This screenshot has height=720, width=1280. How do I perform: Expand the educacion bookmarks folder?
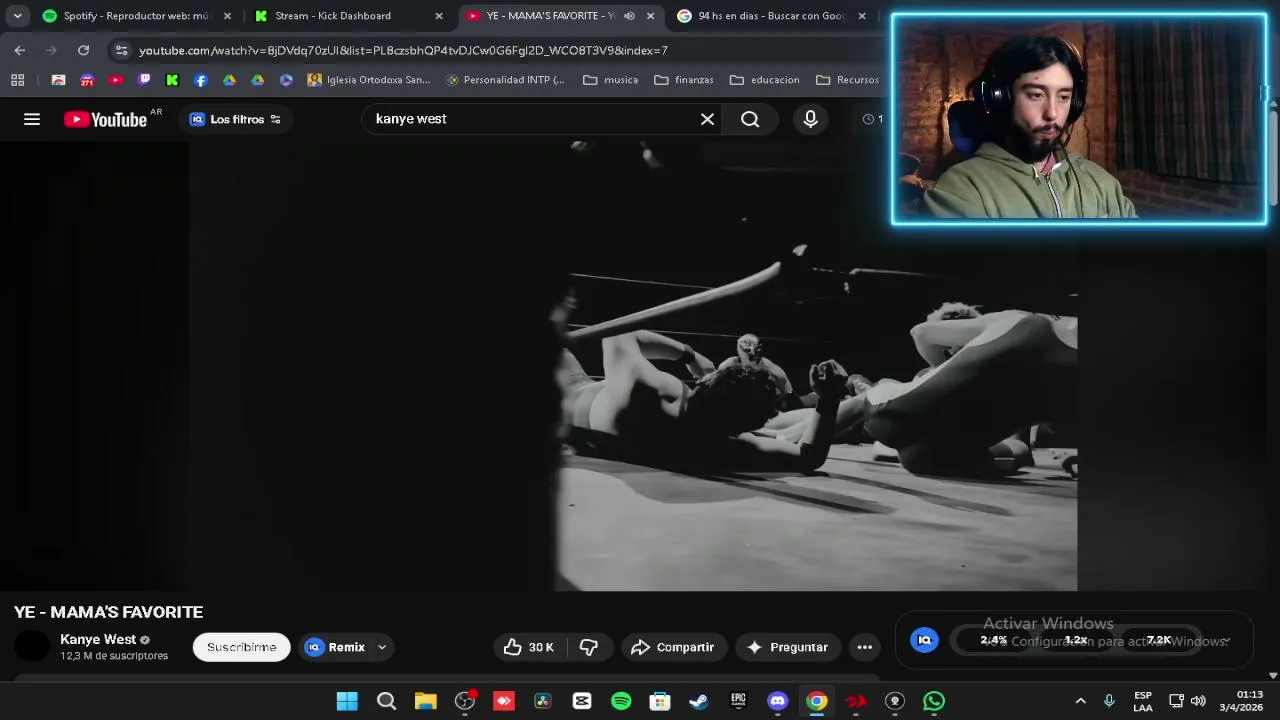[765, 80]
